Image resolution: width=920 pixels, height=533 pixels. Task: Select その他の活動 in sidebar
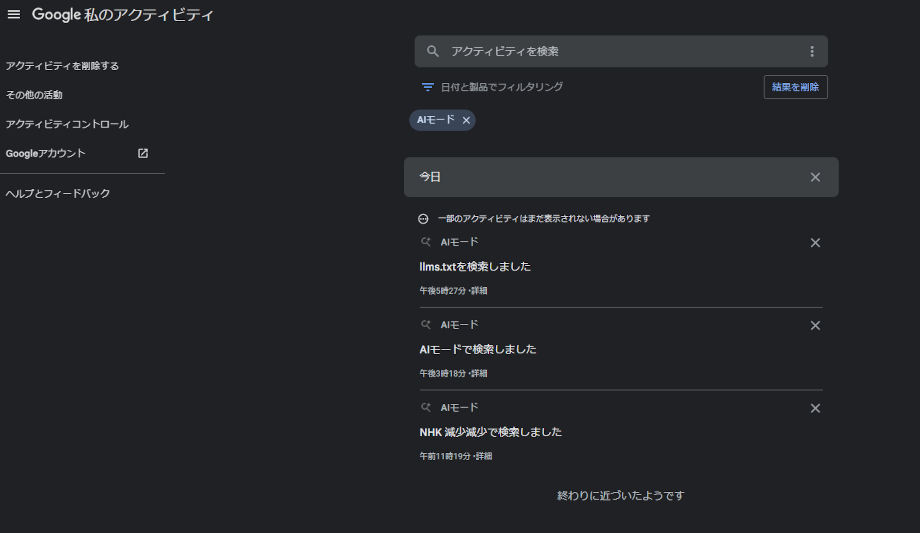34,95
